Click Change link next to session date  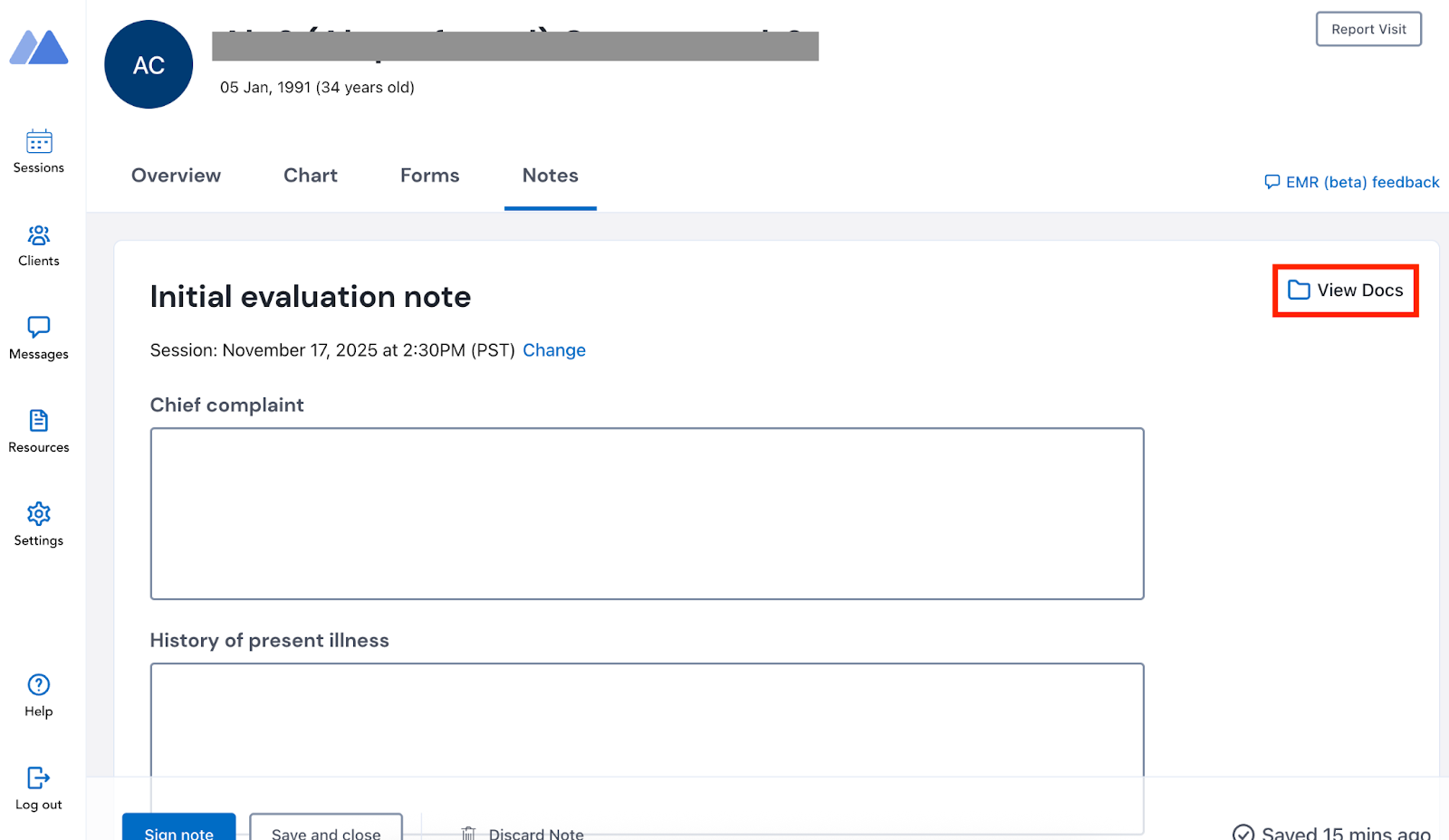pos(553,350)
